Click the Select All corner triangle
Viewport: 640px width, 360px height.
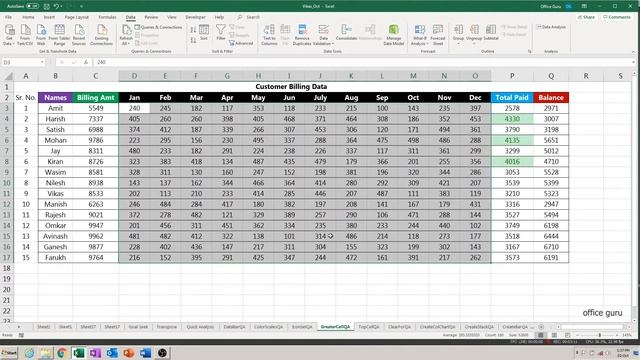(x=8, y=76)
